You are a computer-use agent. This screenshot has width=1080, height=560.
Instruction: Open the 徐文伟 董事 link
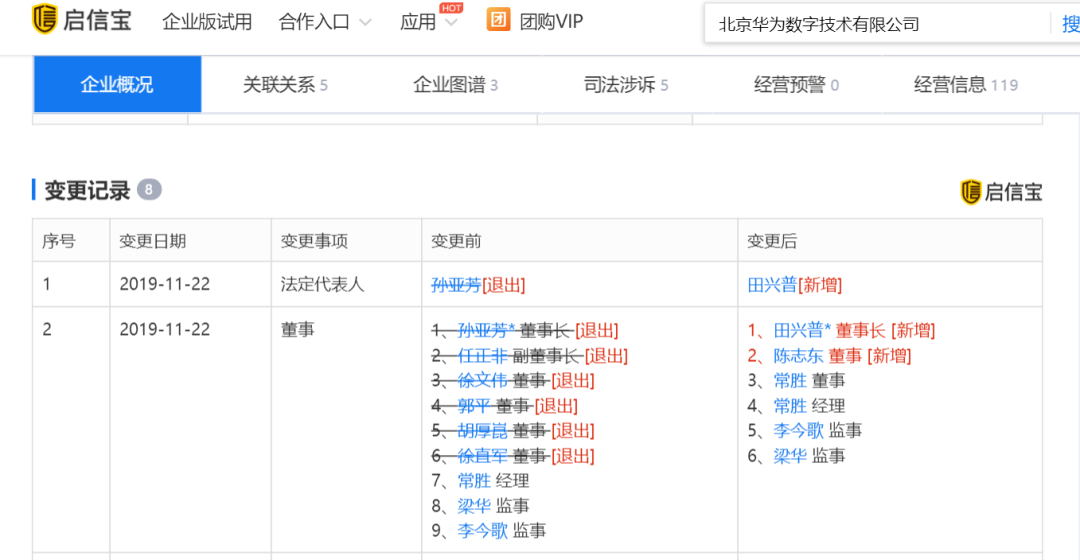tap(482, 381)
